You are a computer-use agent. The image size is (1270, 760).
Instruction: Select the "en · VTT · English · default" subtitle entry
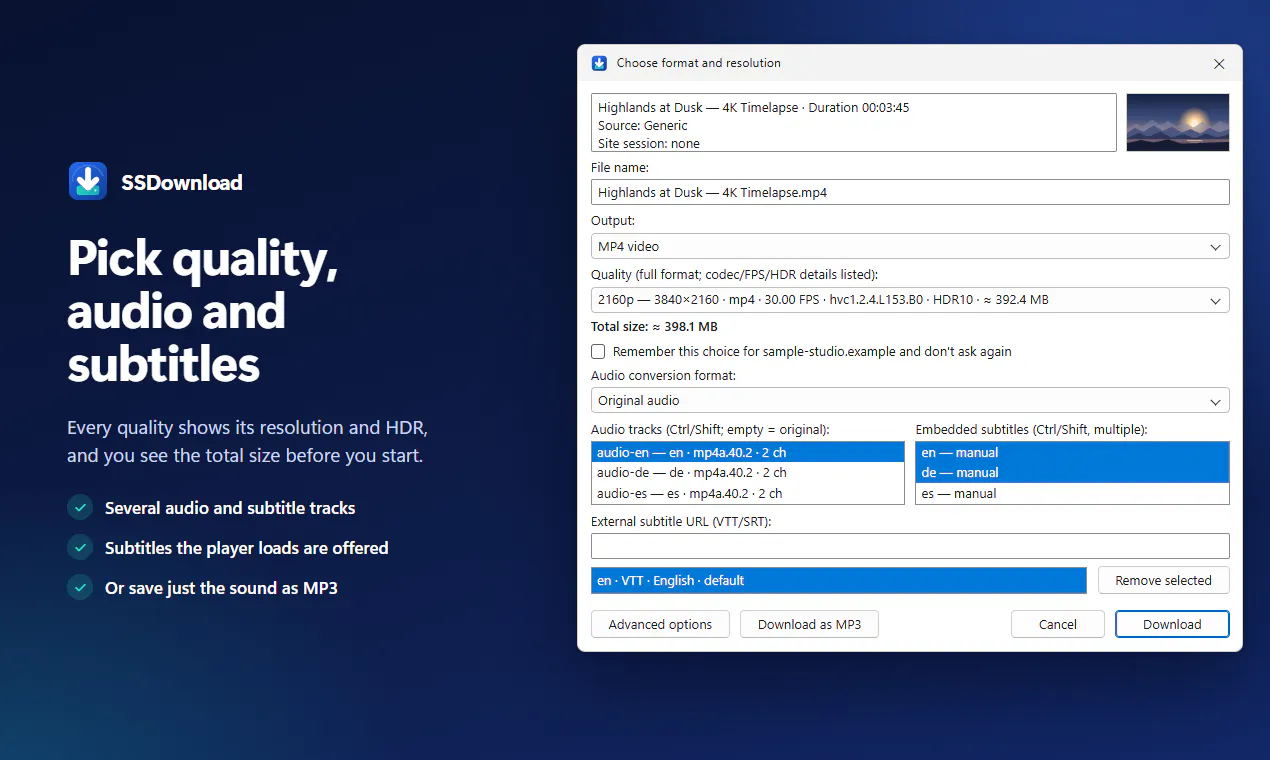839,580
